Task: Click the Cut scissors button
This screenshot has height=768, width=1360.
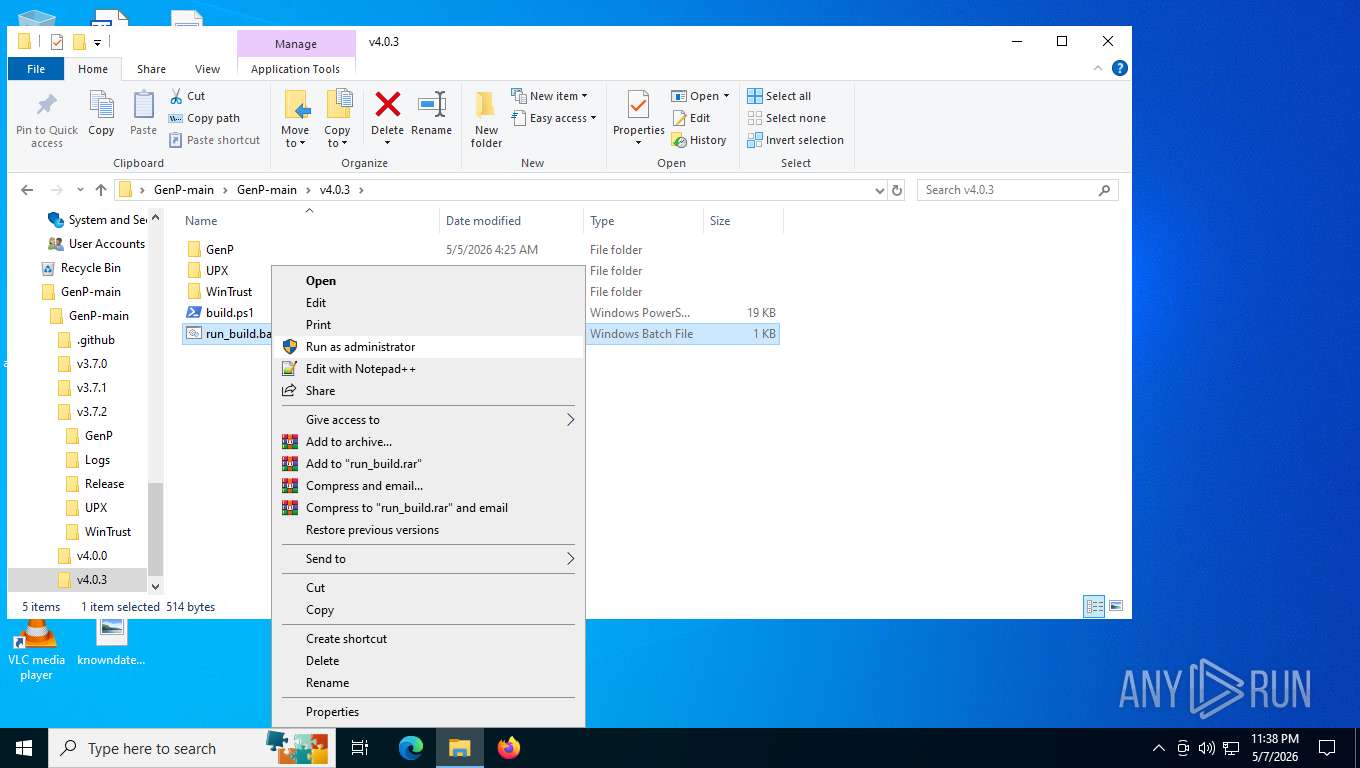Action: coord(187,96)
